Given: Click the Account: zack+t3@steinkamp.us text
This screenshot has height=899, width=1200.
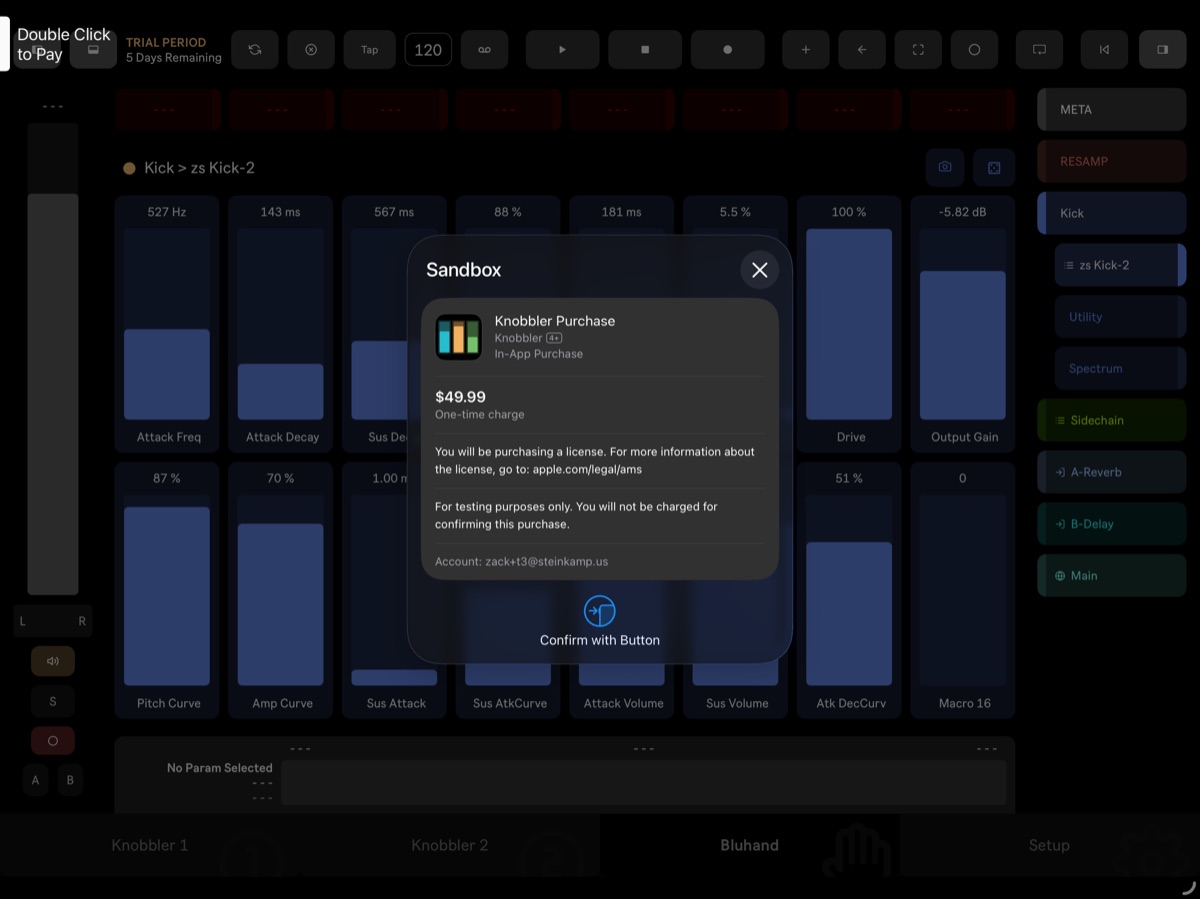Looking at the screenshot, I should [521, 562].
